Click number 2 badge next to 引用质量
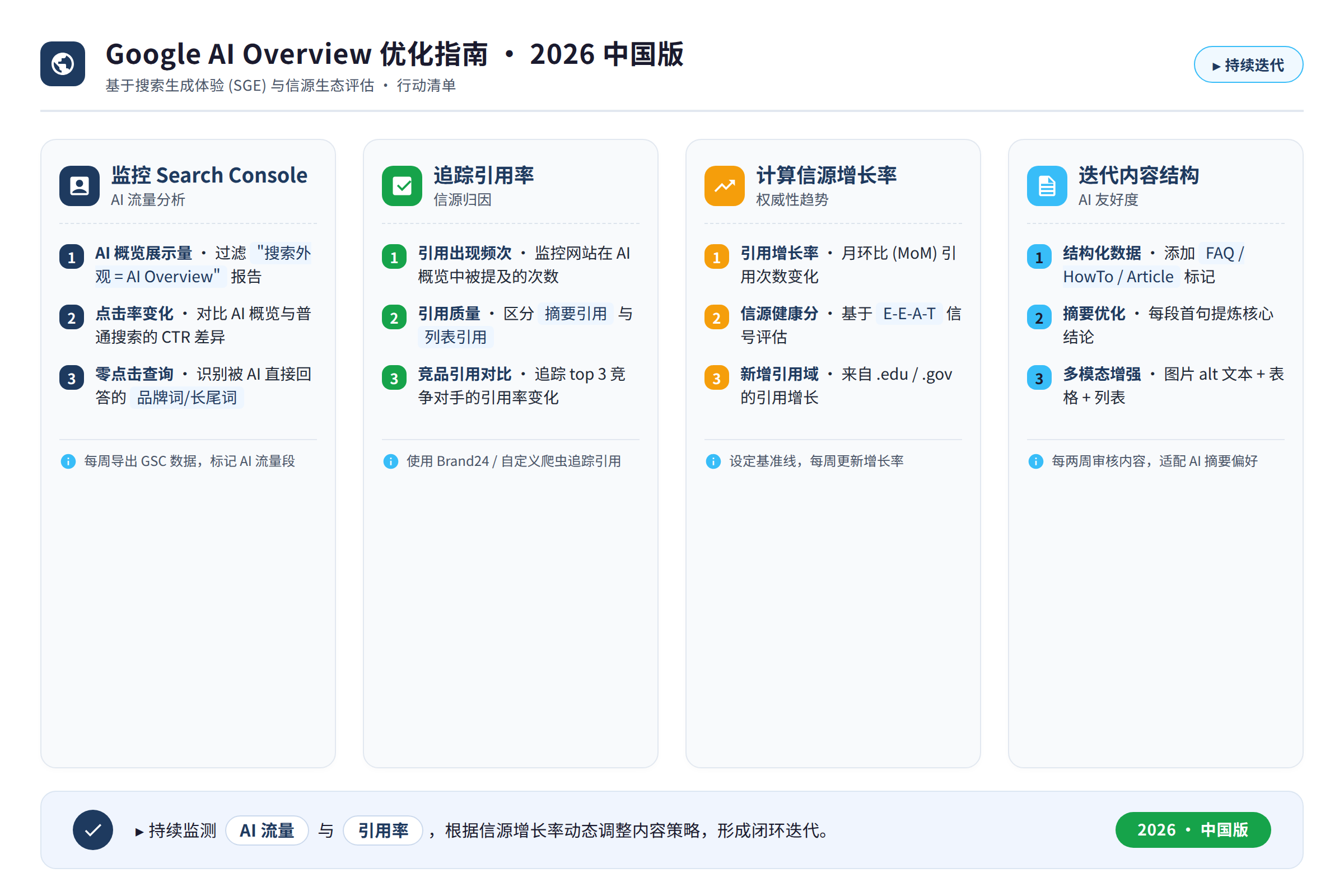Screen dimensions: 1344x896 394,318
